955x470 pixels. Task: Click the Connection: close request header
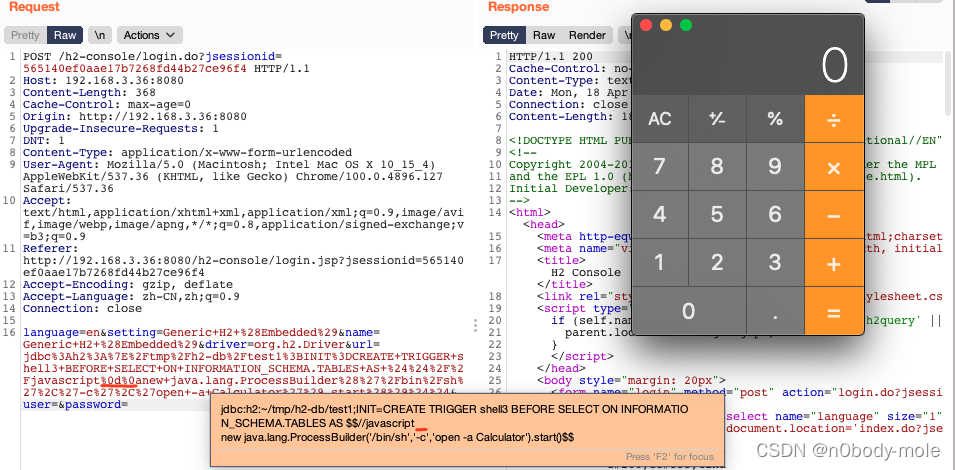82,309
